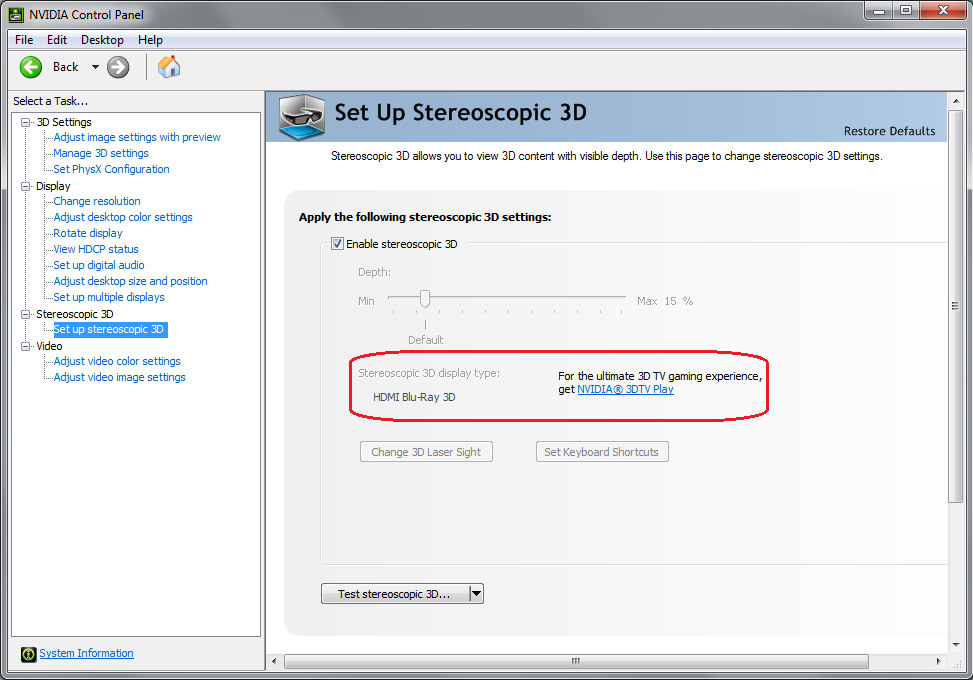This screenshot has height=680, width=973.
Task: Open Test stereoscopic 3D dropdown arrow
Action: [x=476, y=594]
